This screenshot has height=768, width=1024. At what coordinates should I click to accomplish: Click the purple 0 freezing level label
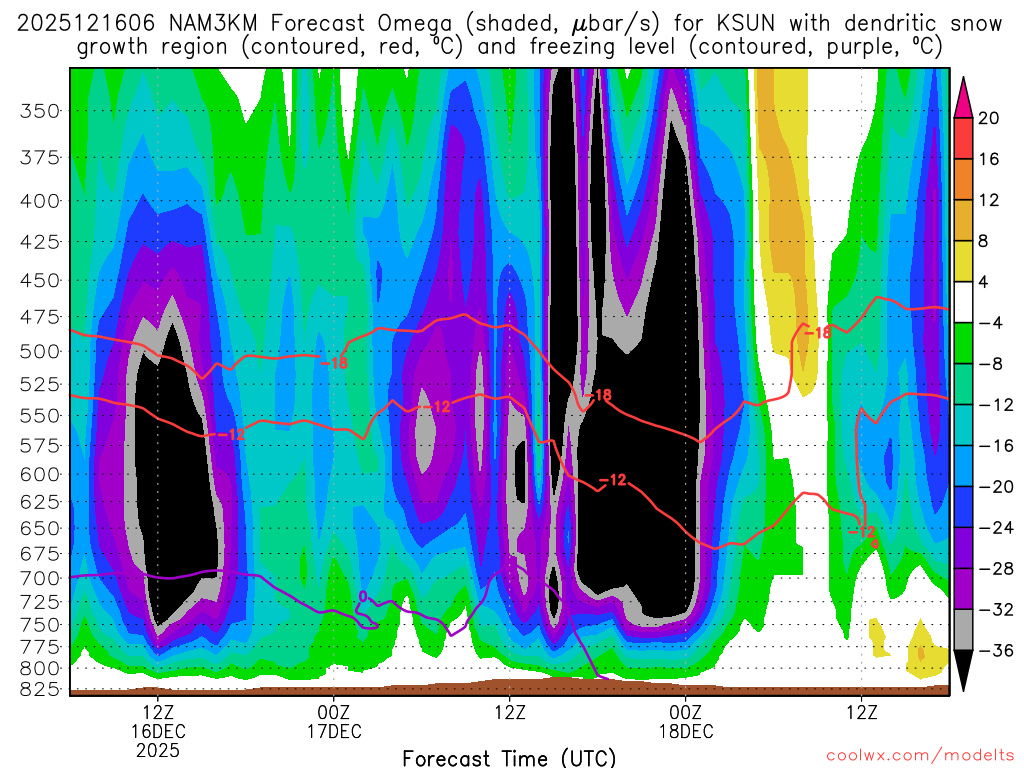[x=363, y=596]
